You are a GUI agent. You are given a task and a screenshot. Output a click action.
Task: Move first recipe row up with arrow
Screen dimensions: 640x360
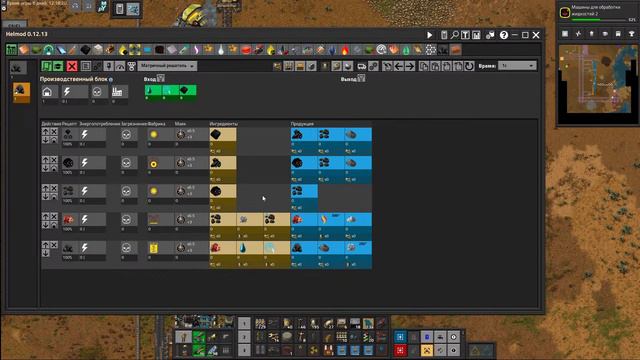(x=46, y=131)
